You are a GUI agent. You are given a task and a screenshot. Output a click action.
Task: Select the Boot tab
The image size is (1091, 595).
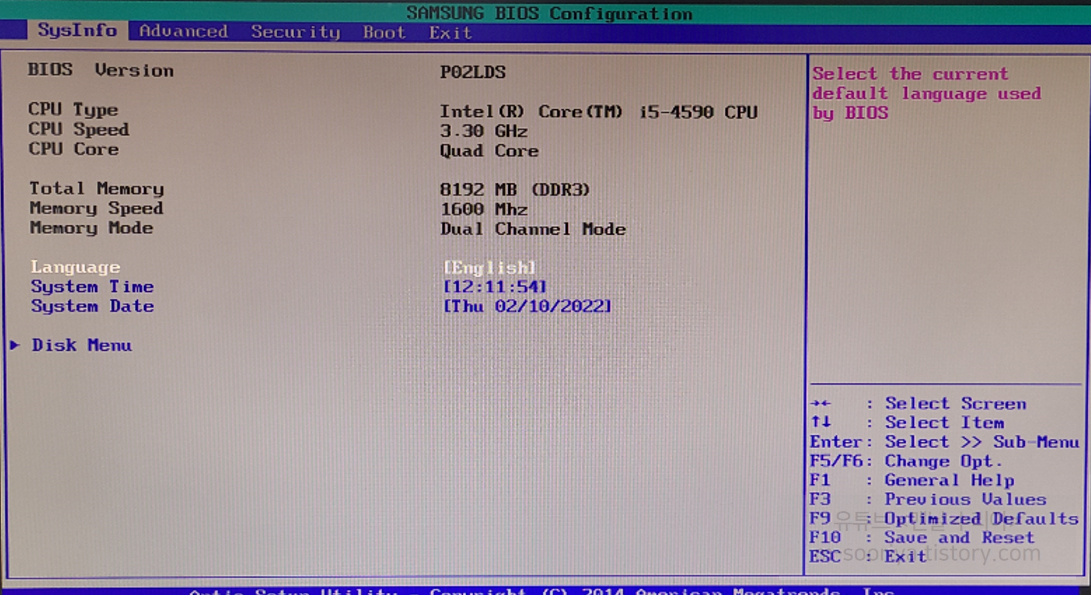384,32
